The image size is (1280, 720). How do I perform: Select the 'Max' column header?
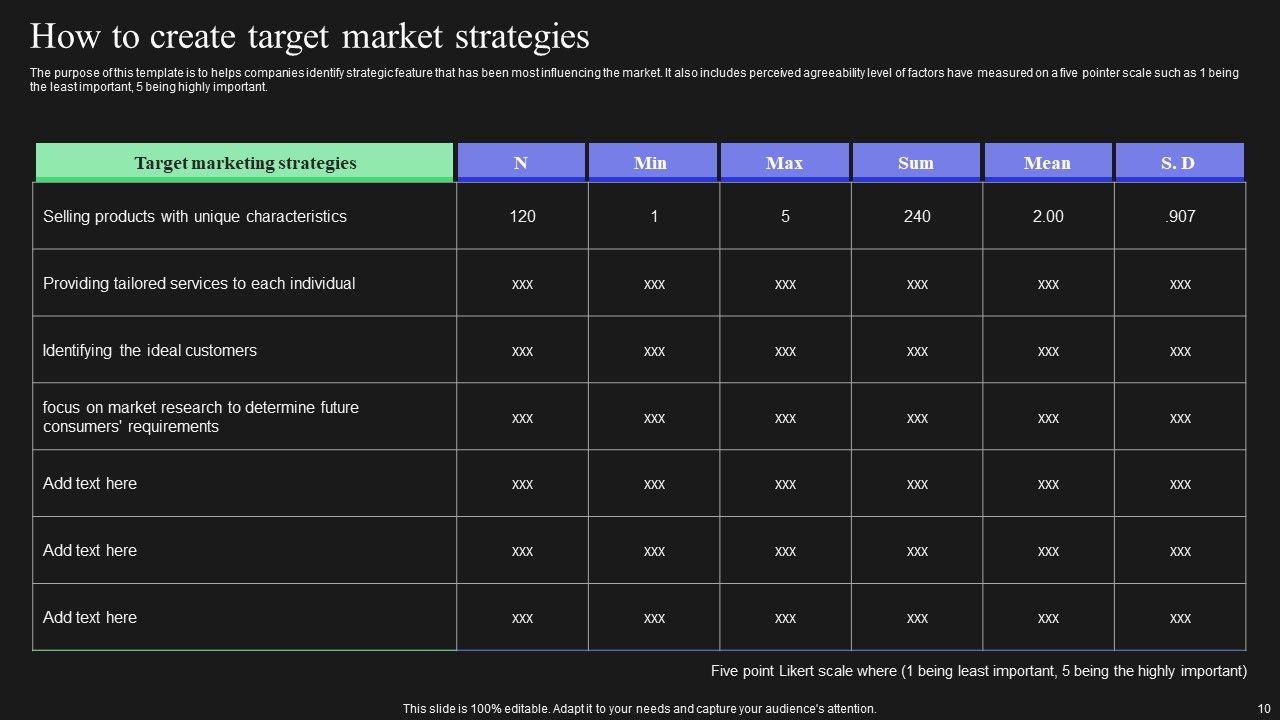[x=784, y=163]
